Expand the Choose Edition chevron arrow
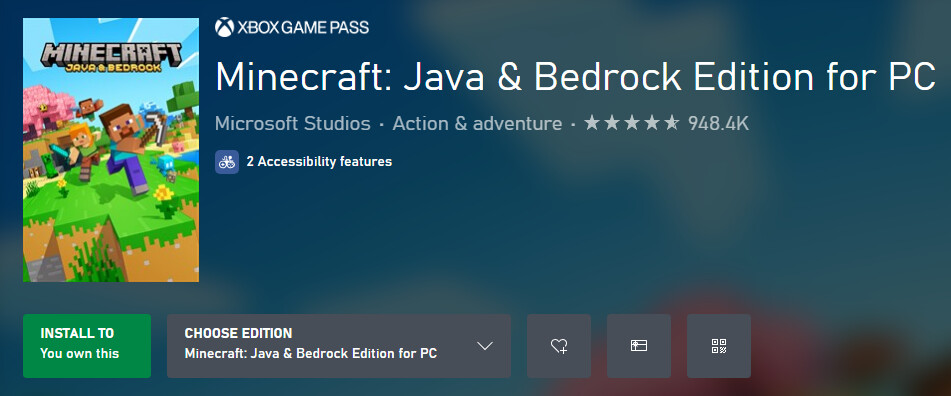Image resolution: width=951 pixels, height=396 pixels. pos(485,346)
